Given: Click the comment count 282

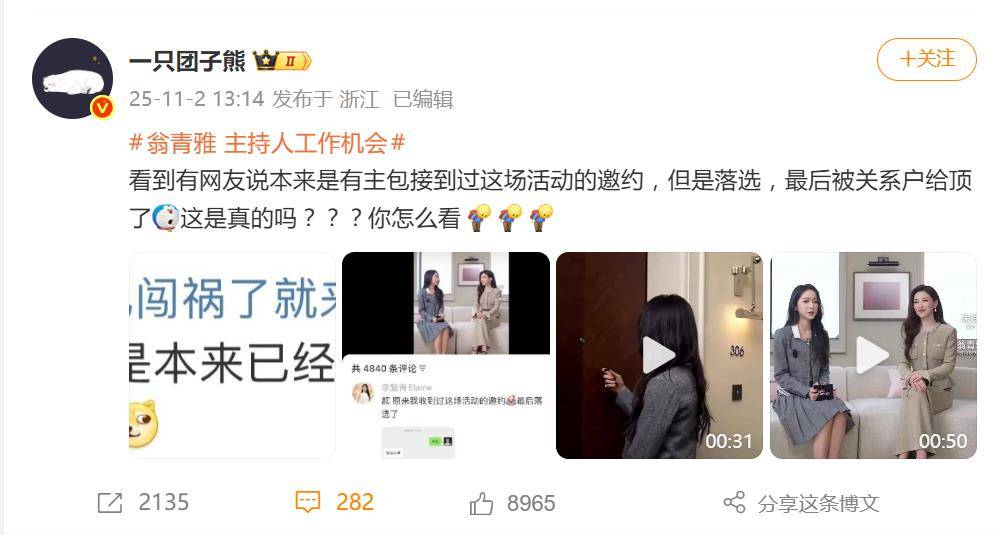Looking at the screenshot, I should coord(355,502).
